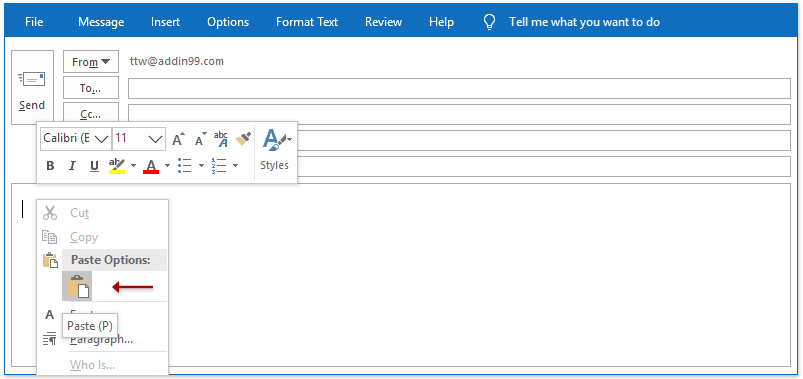This screenshot has width=803, height=379.
Task: Expand the highlight color dropdown arrow
Action: [133, 165]
